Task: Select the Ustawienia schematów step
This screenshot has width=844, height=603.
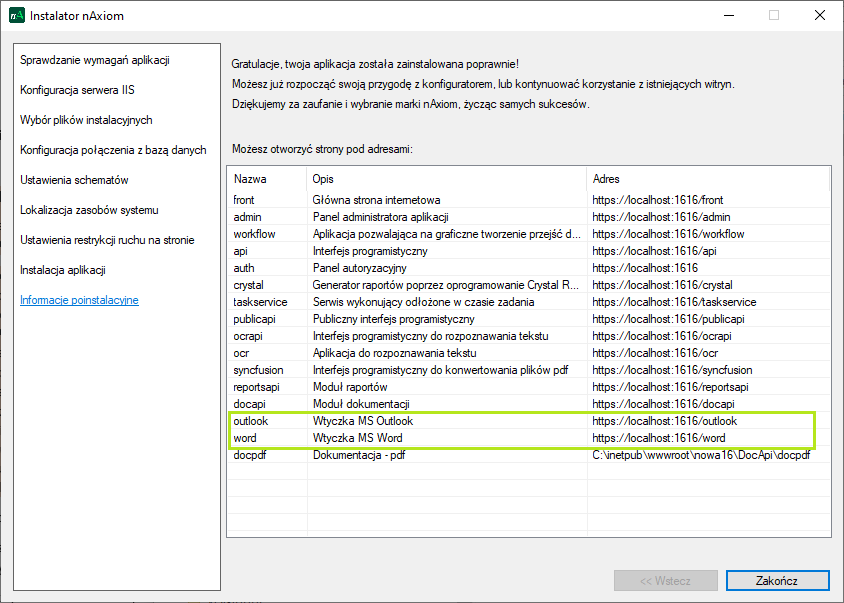Action: [x=74, y=180]
